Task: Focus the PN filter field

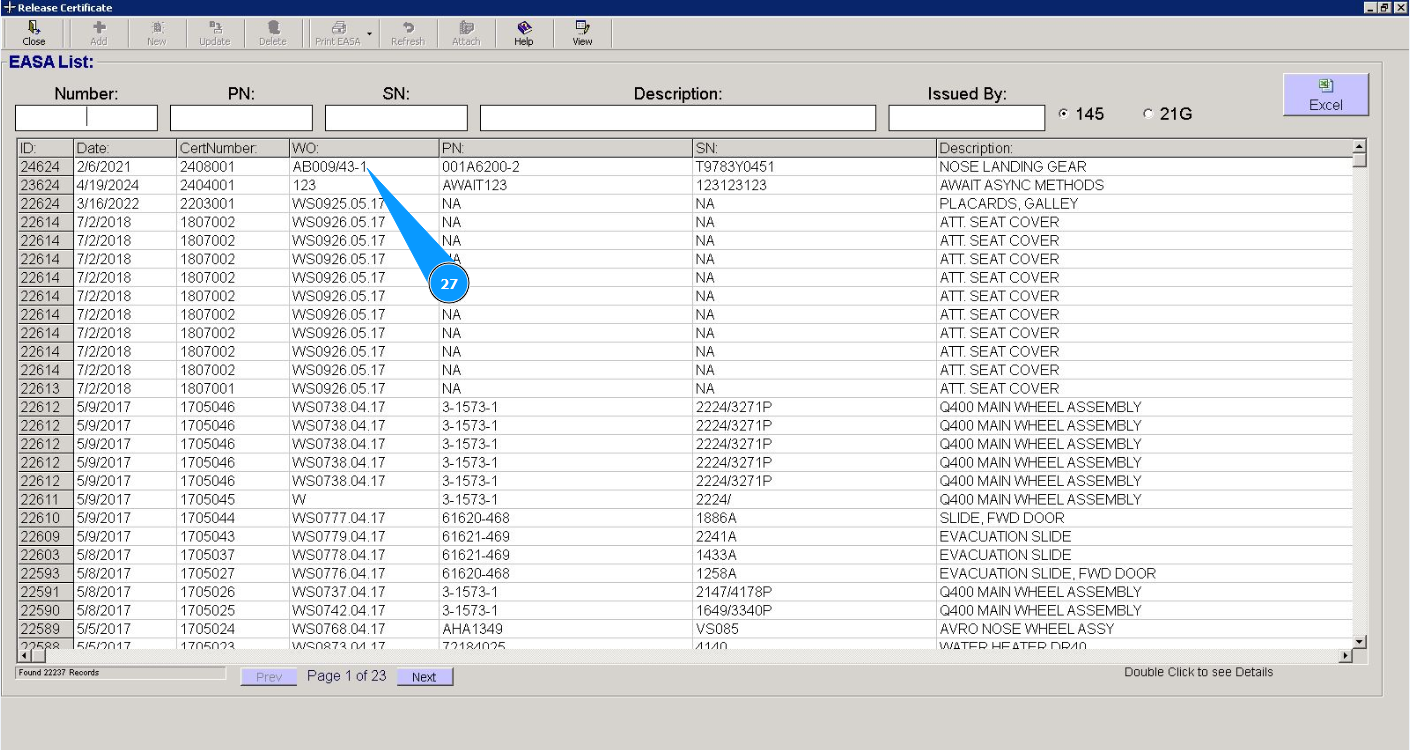Action: point(241,118)
